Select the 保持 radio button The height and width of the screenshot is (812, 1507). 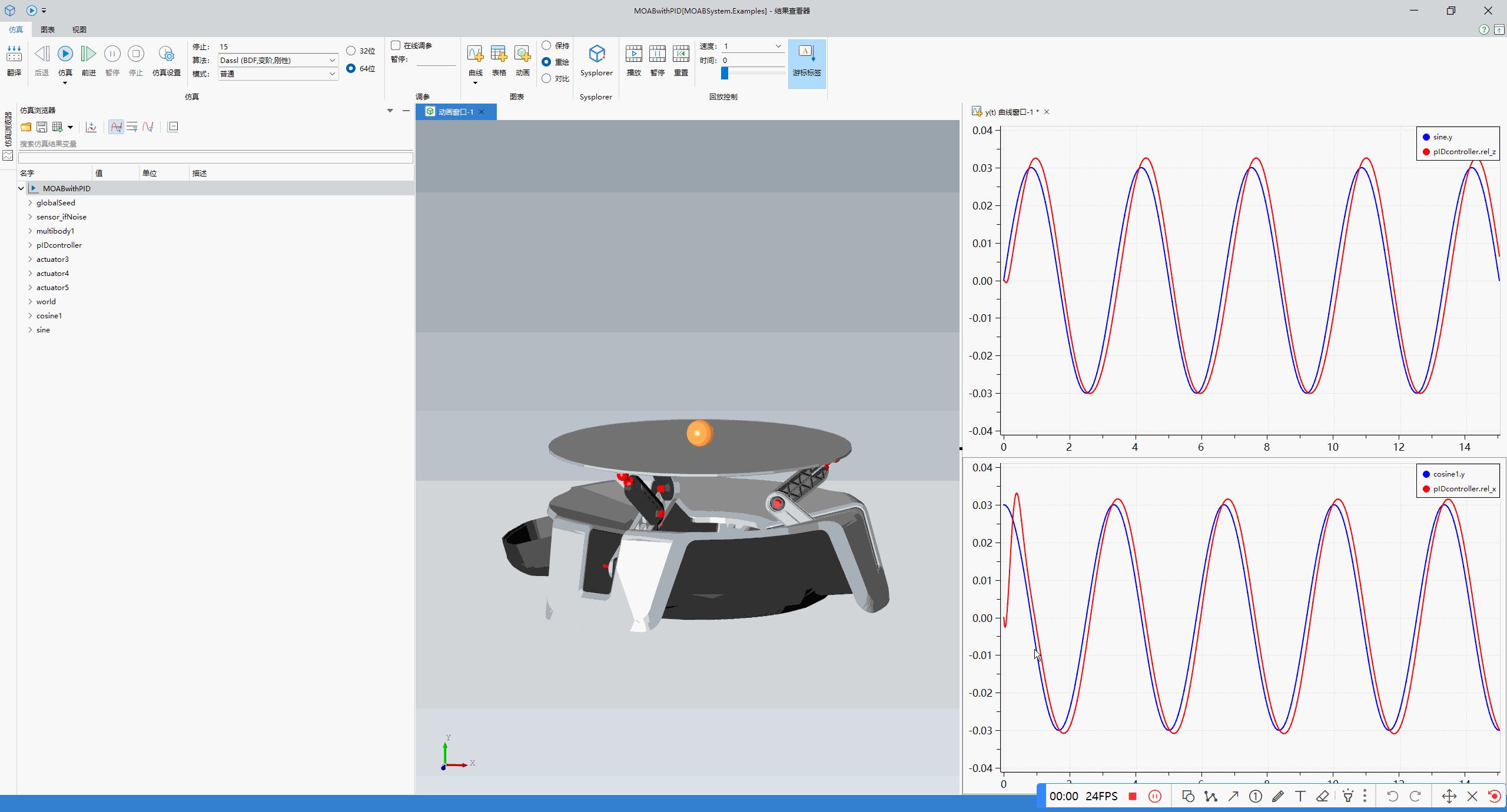pyautogui.click(x=546, y=45)
